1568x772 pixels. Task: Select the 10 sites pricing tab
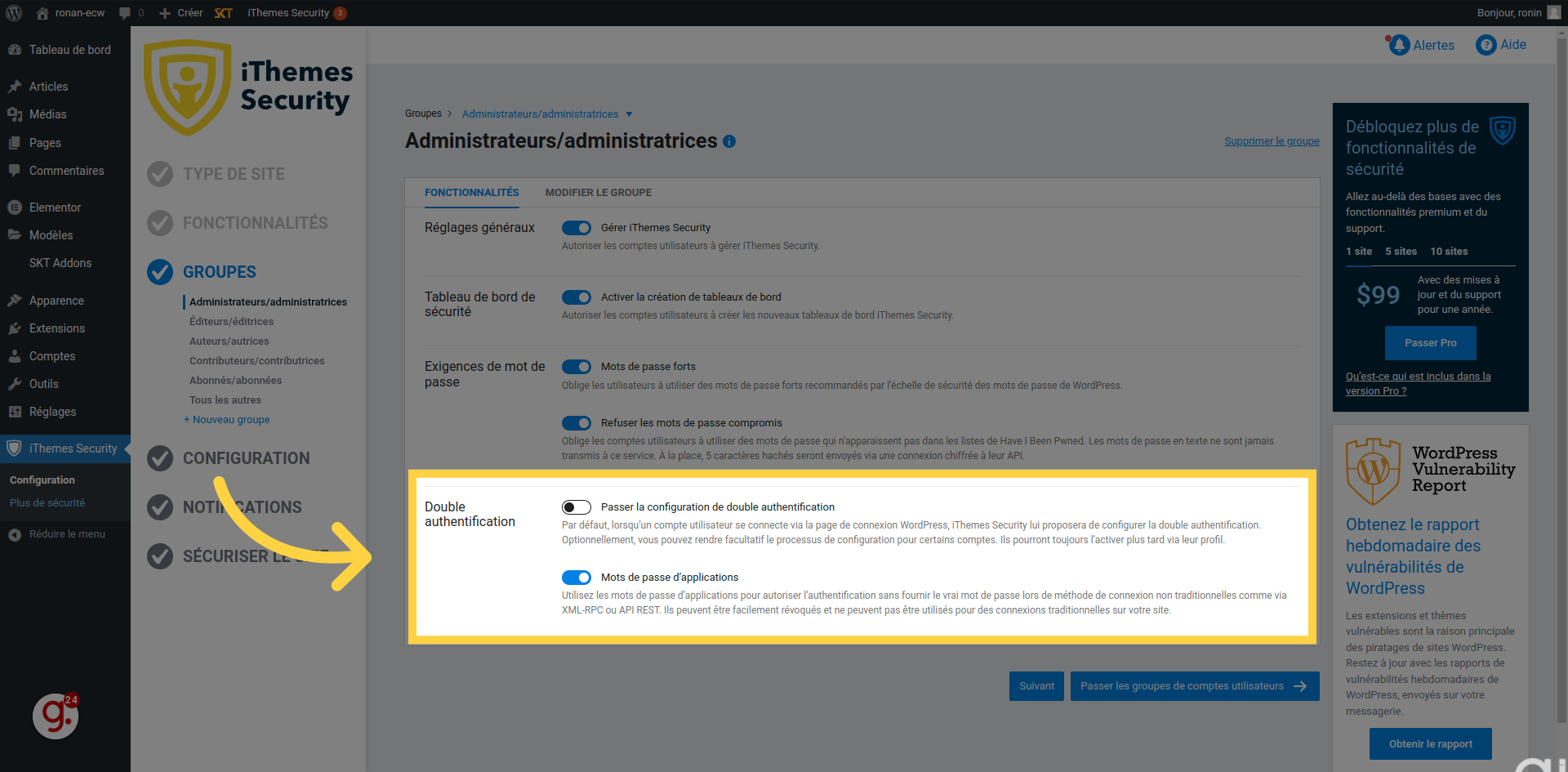pos(1449,252)
